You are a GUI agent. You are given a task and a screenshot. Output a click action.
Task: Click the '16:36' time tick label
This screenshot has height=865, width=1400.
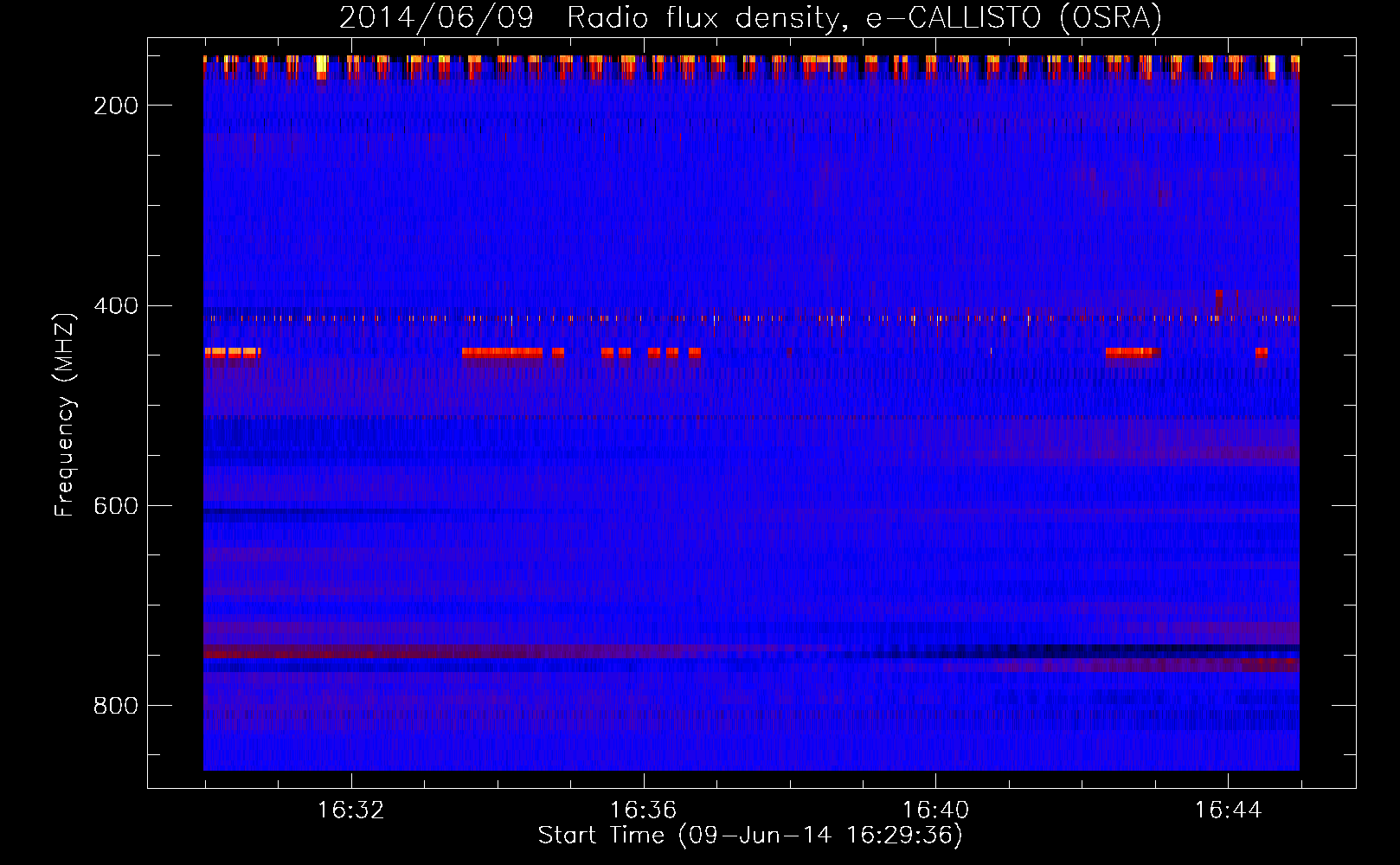(x=643, y=811)
